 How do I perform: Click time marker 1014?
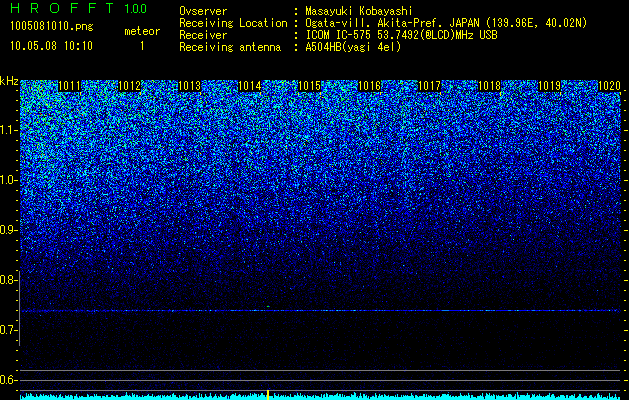(250, 86)
